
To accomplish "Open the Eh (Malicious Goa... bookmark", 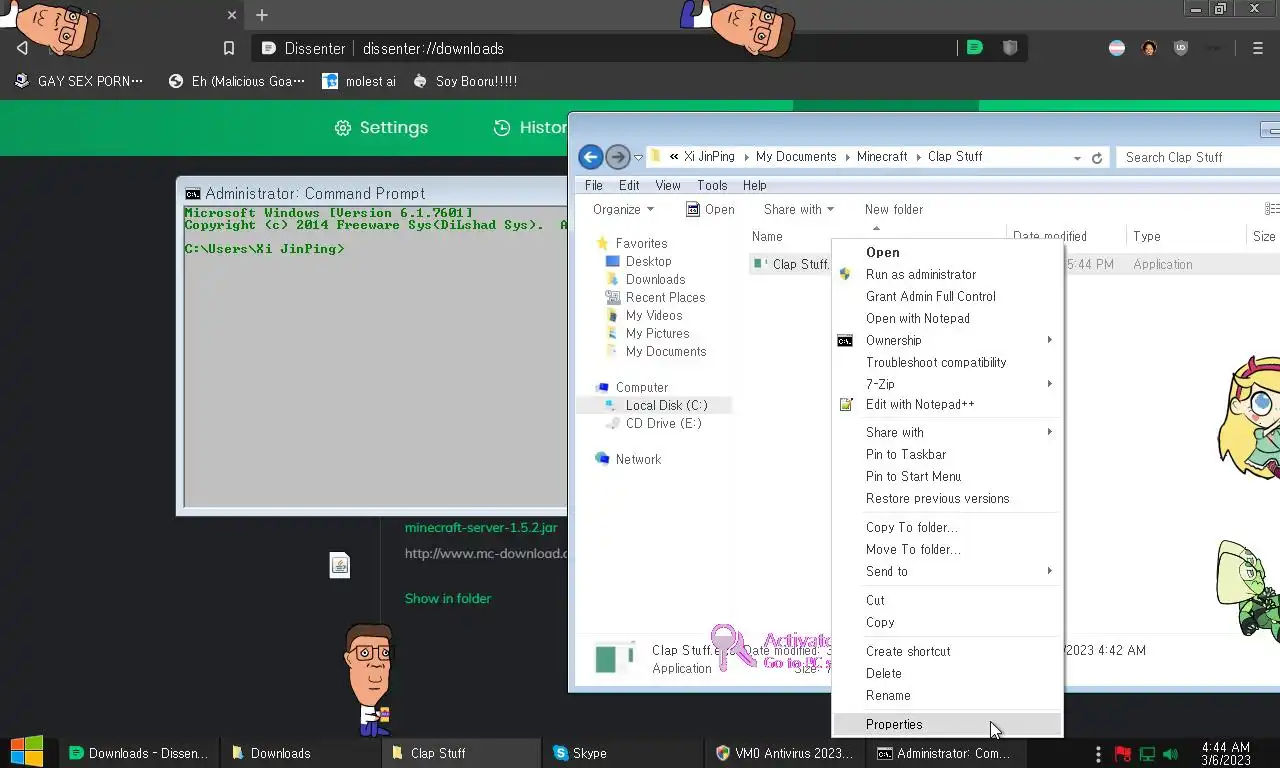I will (x=237, y=81).
